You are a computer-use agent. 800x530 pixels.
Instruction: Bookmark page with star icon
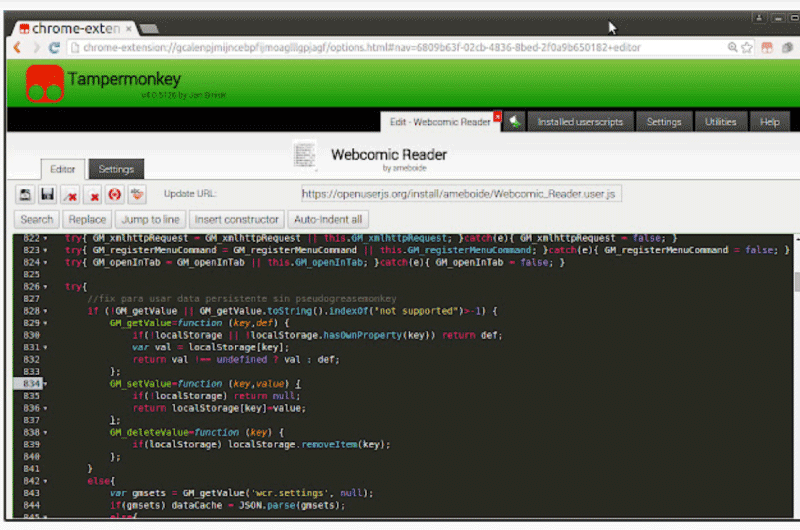pyautogui.click(x=747, y=47)
